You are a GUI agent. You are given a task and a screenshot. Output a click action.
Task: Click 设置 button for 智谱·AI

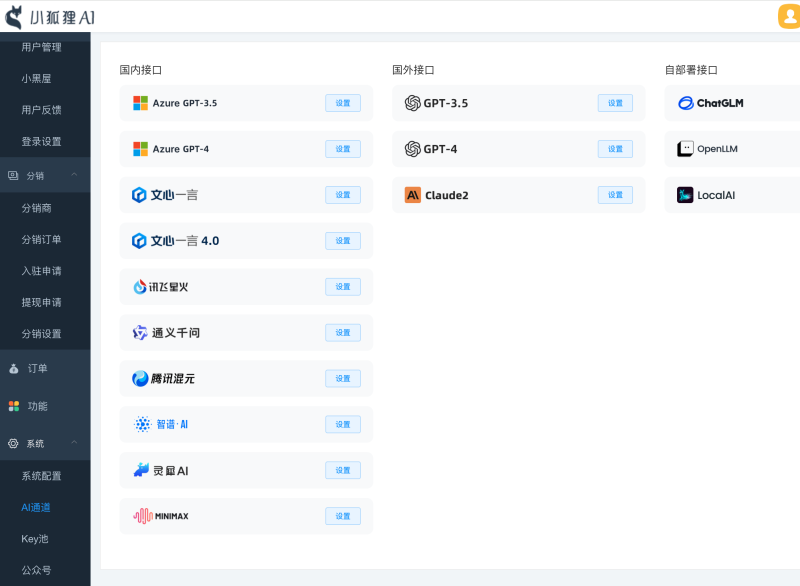coord(343,424)
